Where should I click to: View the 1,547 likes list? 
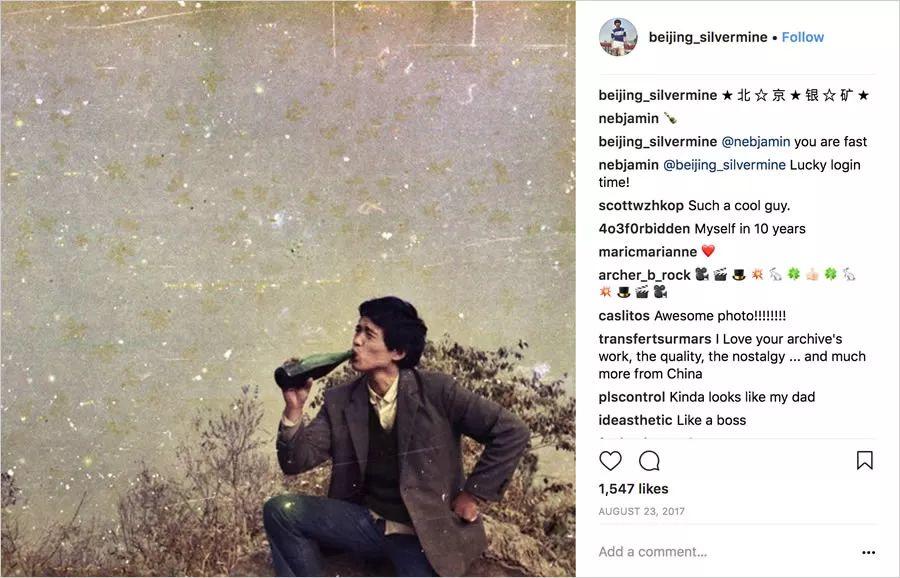tap(633, 489)
